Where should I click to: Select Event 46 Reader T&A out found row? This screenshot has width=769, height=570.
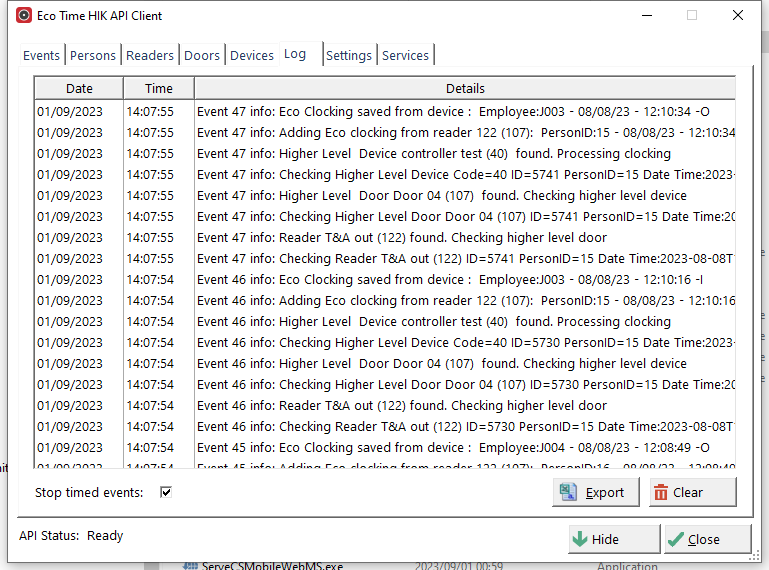[402, 406]
